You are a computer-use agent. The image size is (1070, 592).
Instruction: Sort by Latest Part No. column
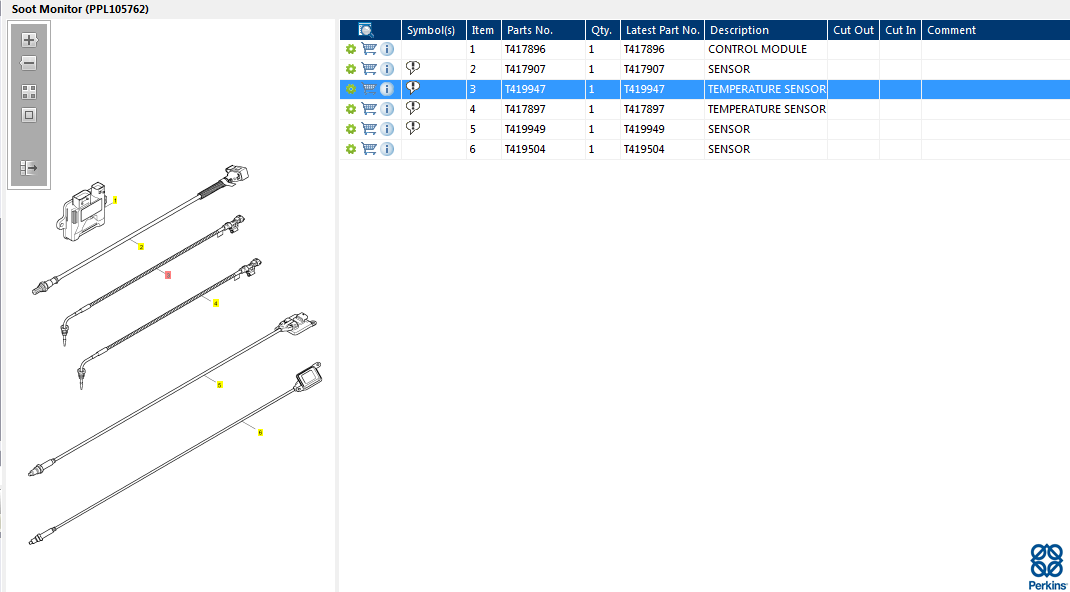(662, 30)
